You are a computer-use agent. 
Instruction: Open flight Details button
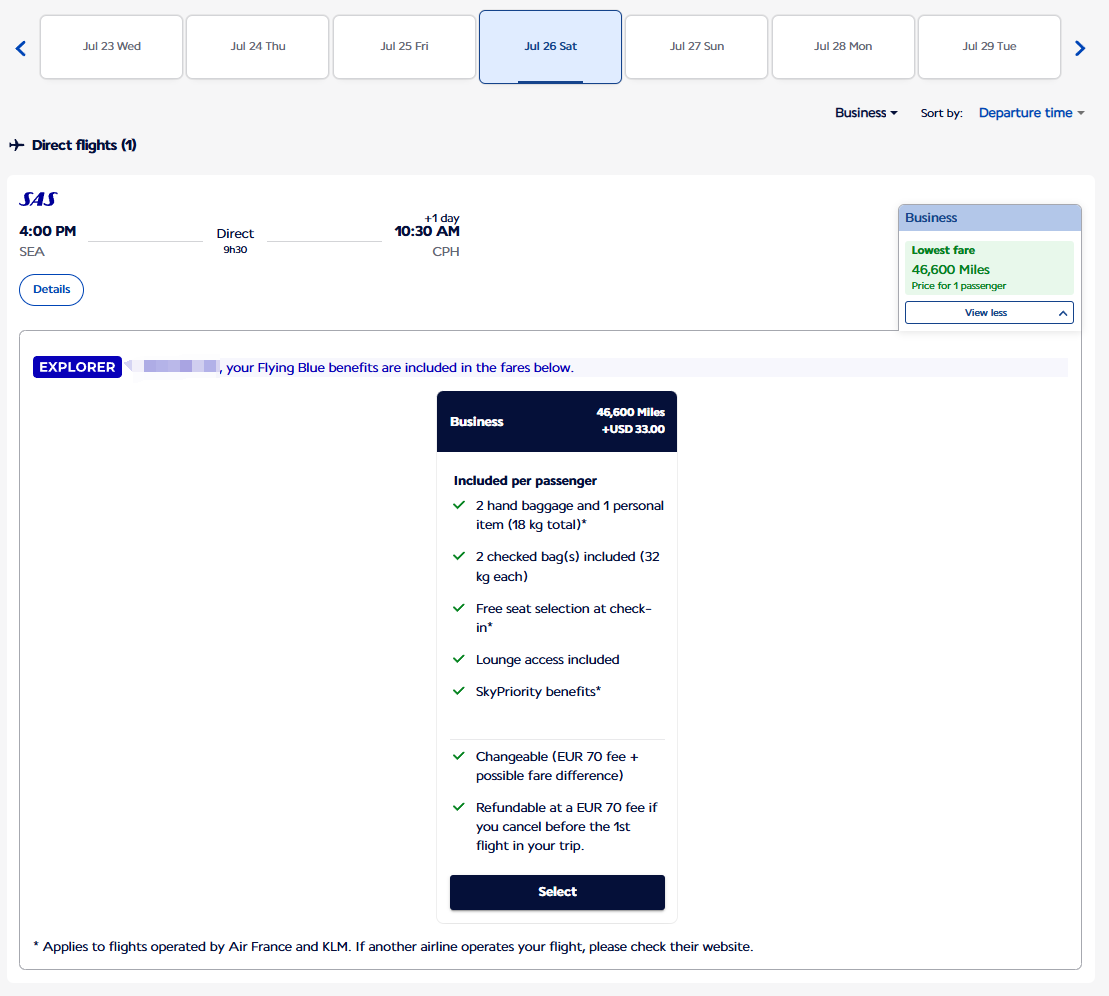(x=51, y=289)
